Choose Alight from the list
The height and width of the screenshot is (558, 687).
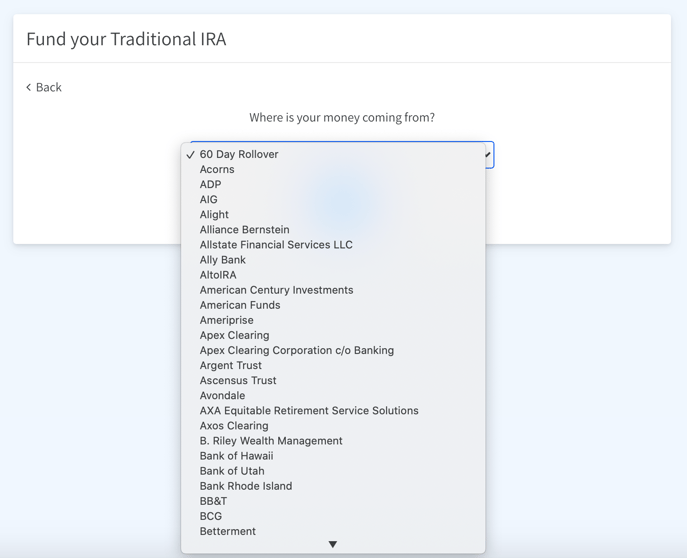point(333,215)
